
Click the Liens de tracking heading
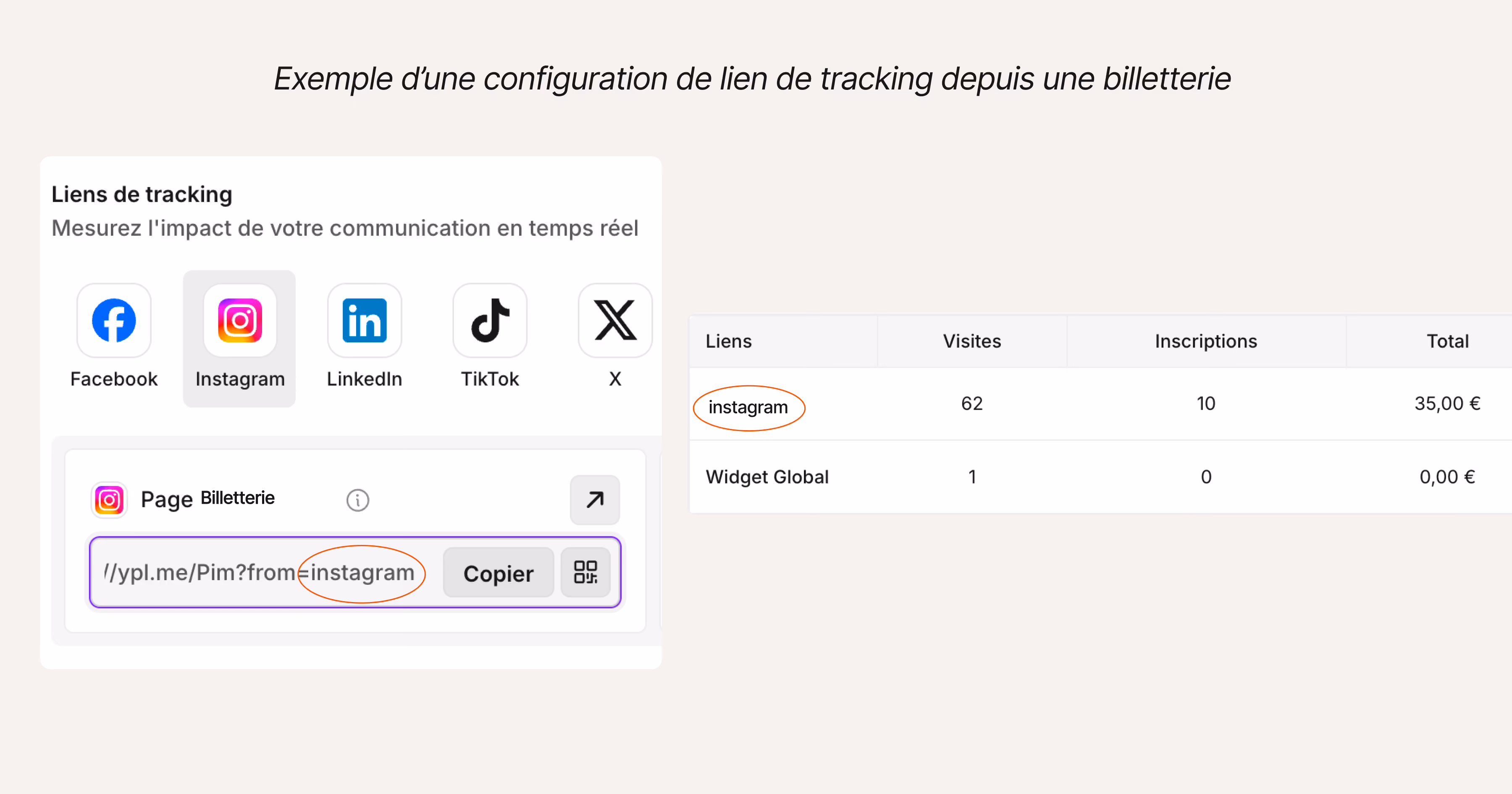tap(142, 195)
